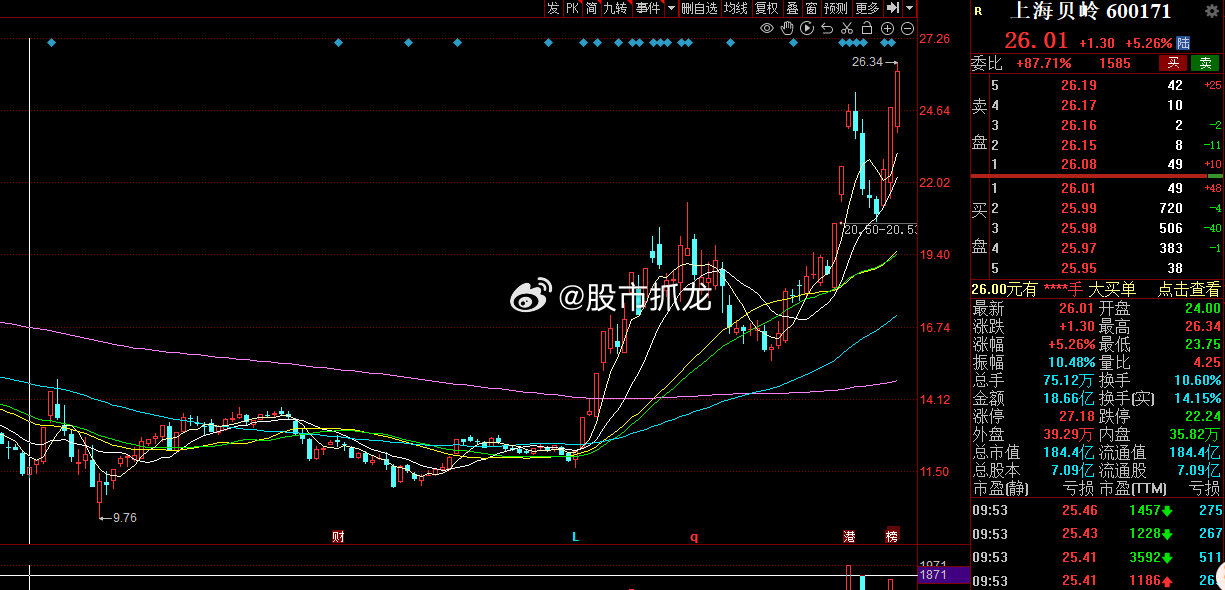This screenshot has width=1225, height=590.
Task: Open the 复权 menu item
Action: pos(767,8)
